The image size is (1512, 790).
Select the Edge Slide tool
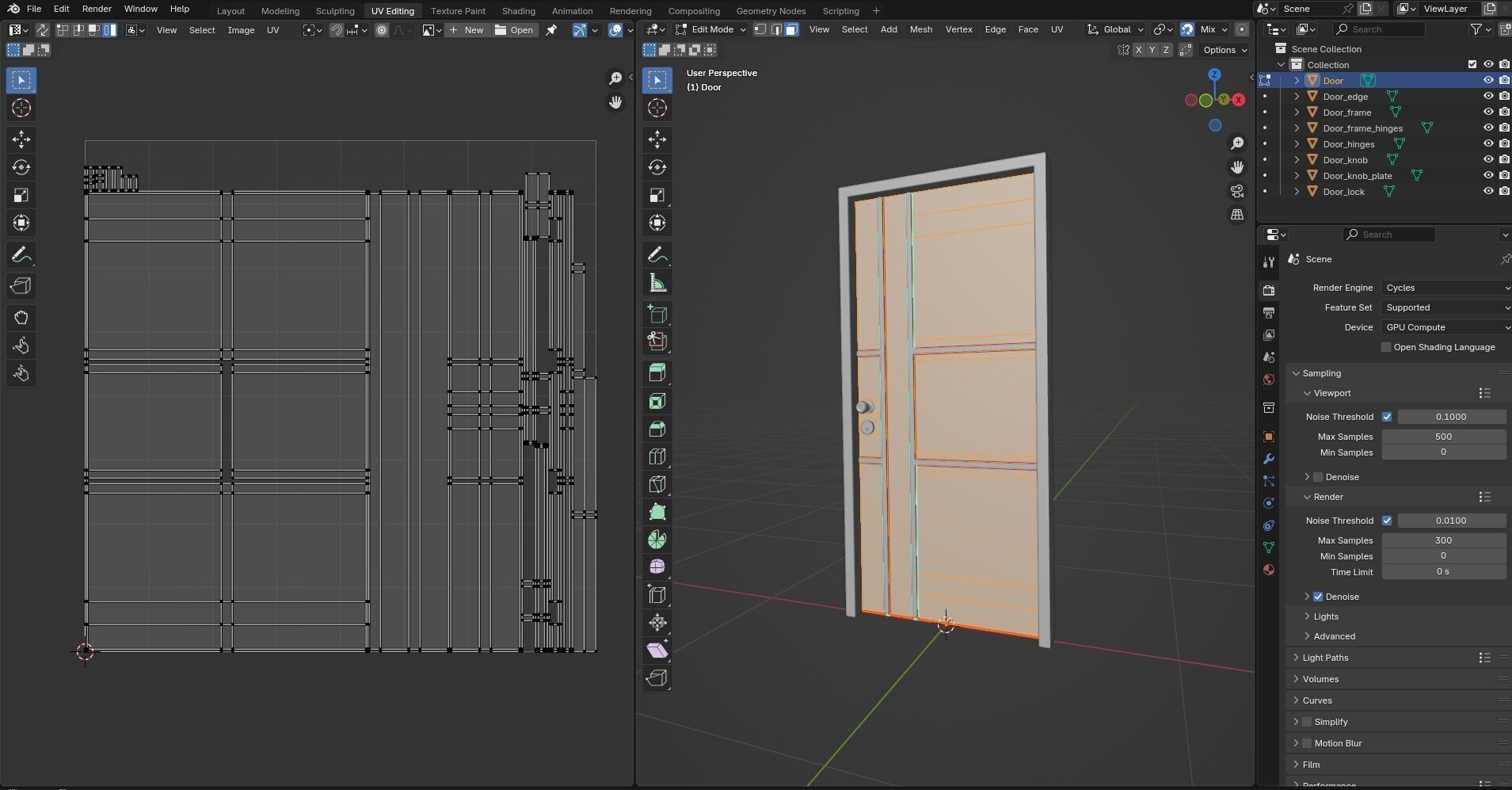click(657, 595)
